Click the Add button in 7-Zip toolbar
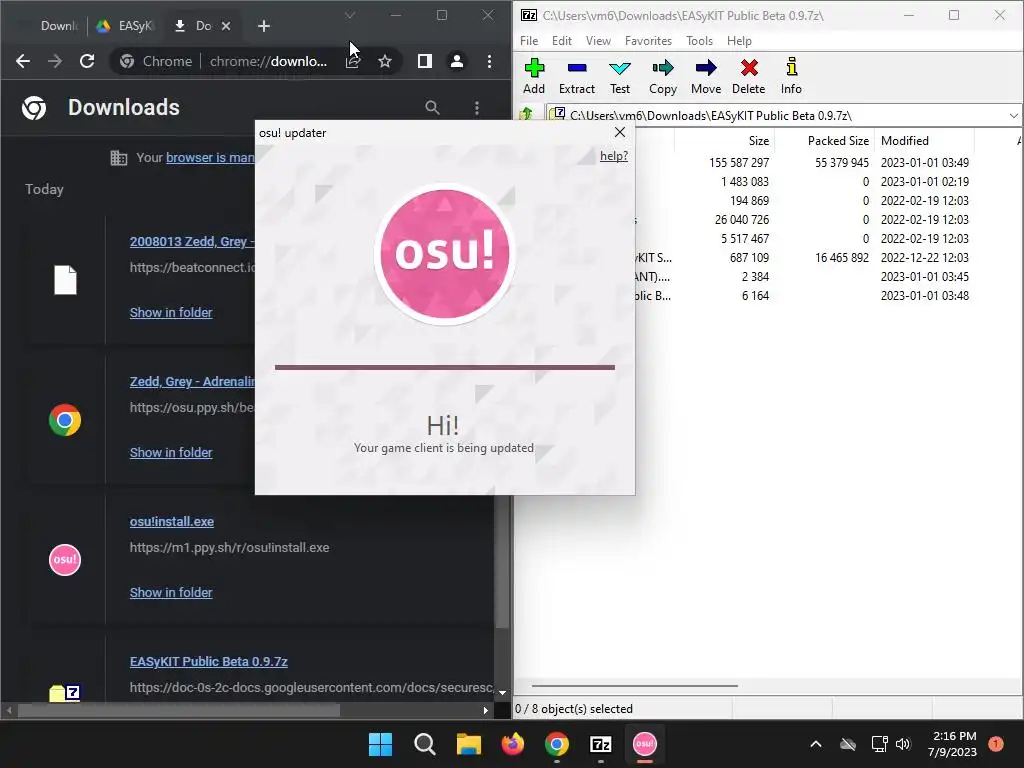This screenshot has width=1024, height=768. (534, 76)
